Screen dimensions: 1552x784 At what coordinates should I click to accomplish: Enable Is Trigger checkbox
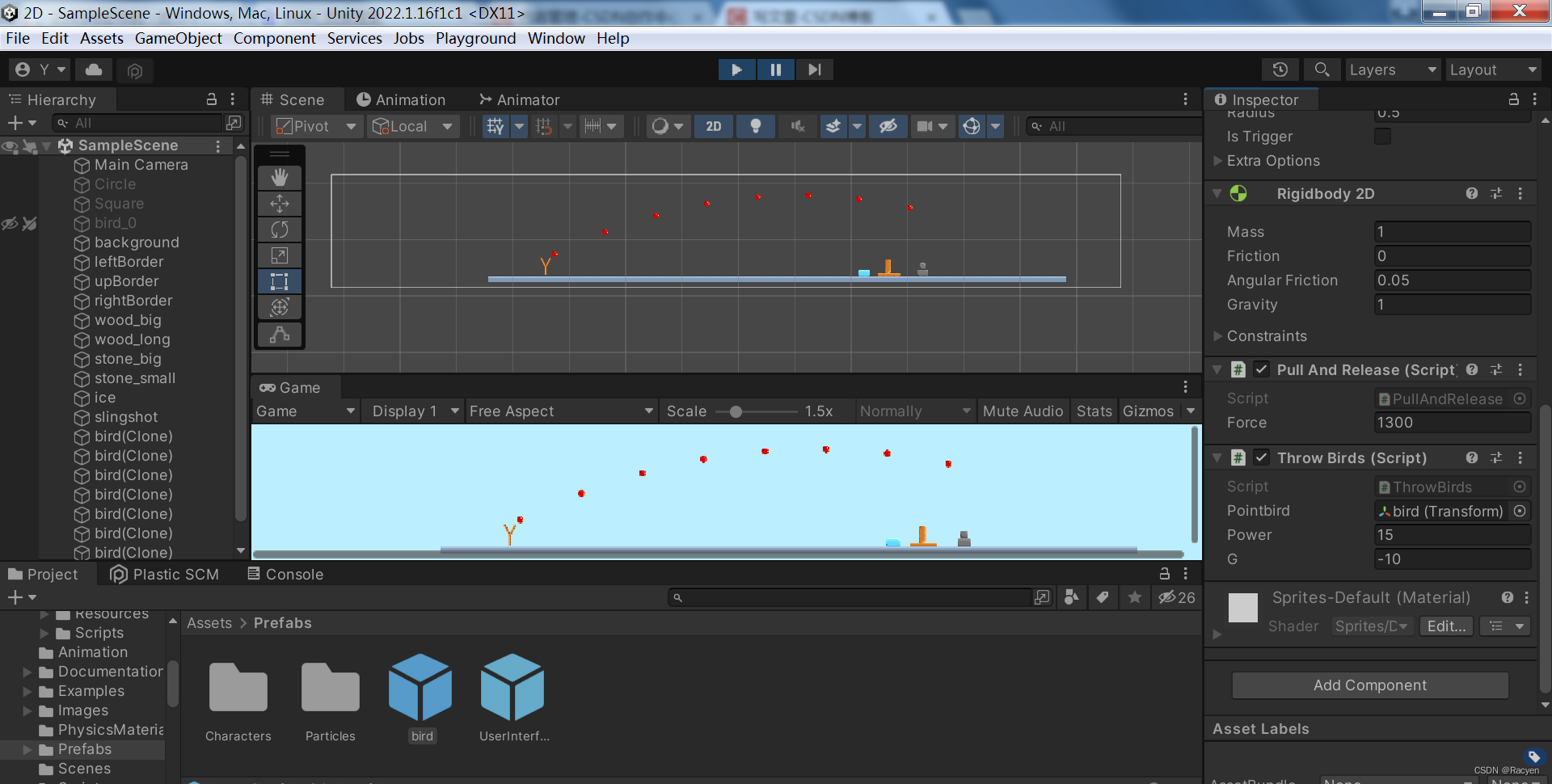pos(1383,136)
